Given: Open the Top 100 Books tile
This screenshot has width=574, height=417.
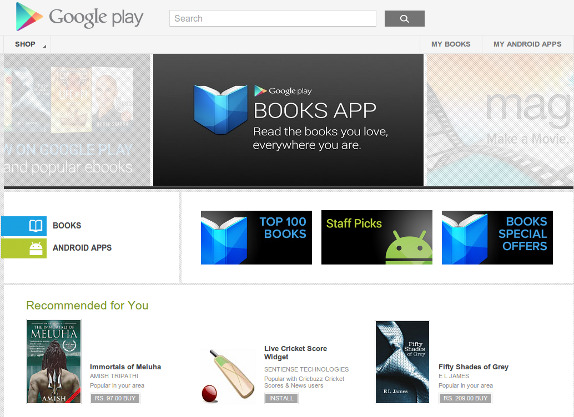Looking at the screenshot, I should (x=256, y=237).
